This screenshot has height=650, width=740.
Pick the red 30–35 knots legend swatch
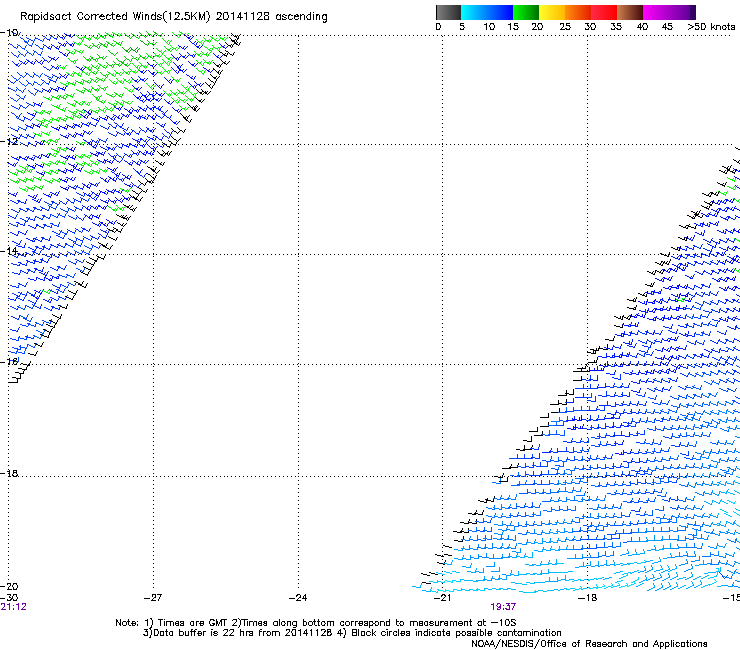(x=604, y=12)
